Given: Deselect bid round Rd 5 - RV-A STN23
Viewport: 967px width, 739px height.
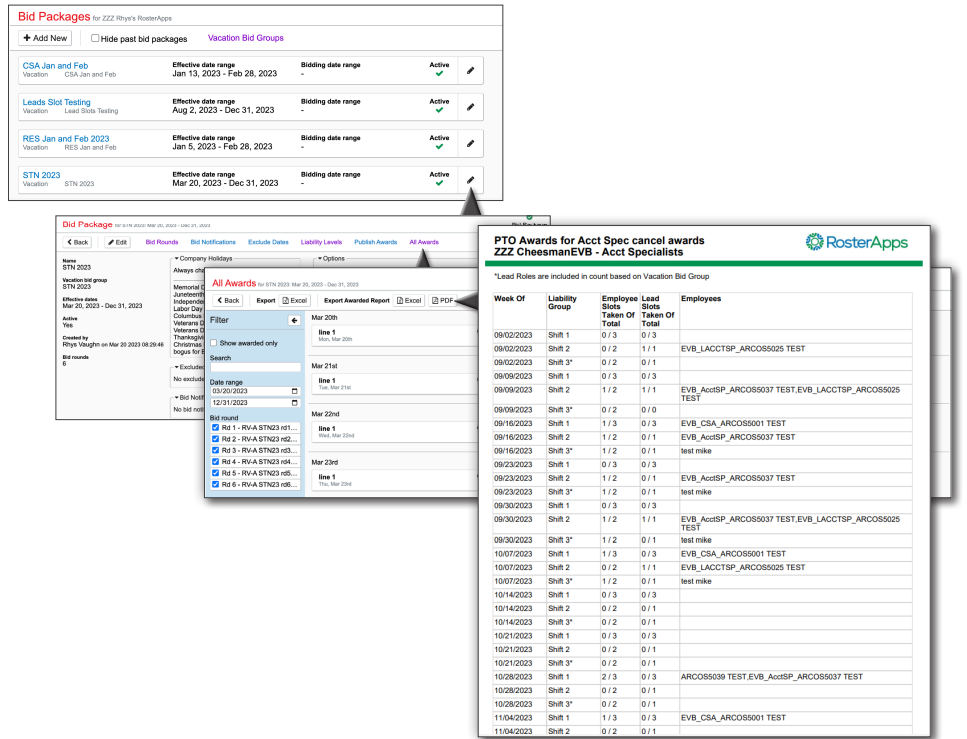Looking at the screenshot, I should (x=215, y=473).
